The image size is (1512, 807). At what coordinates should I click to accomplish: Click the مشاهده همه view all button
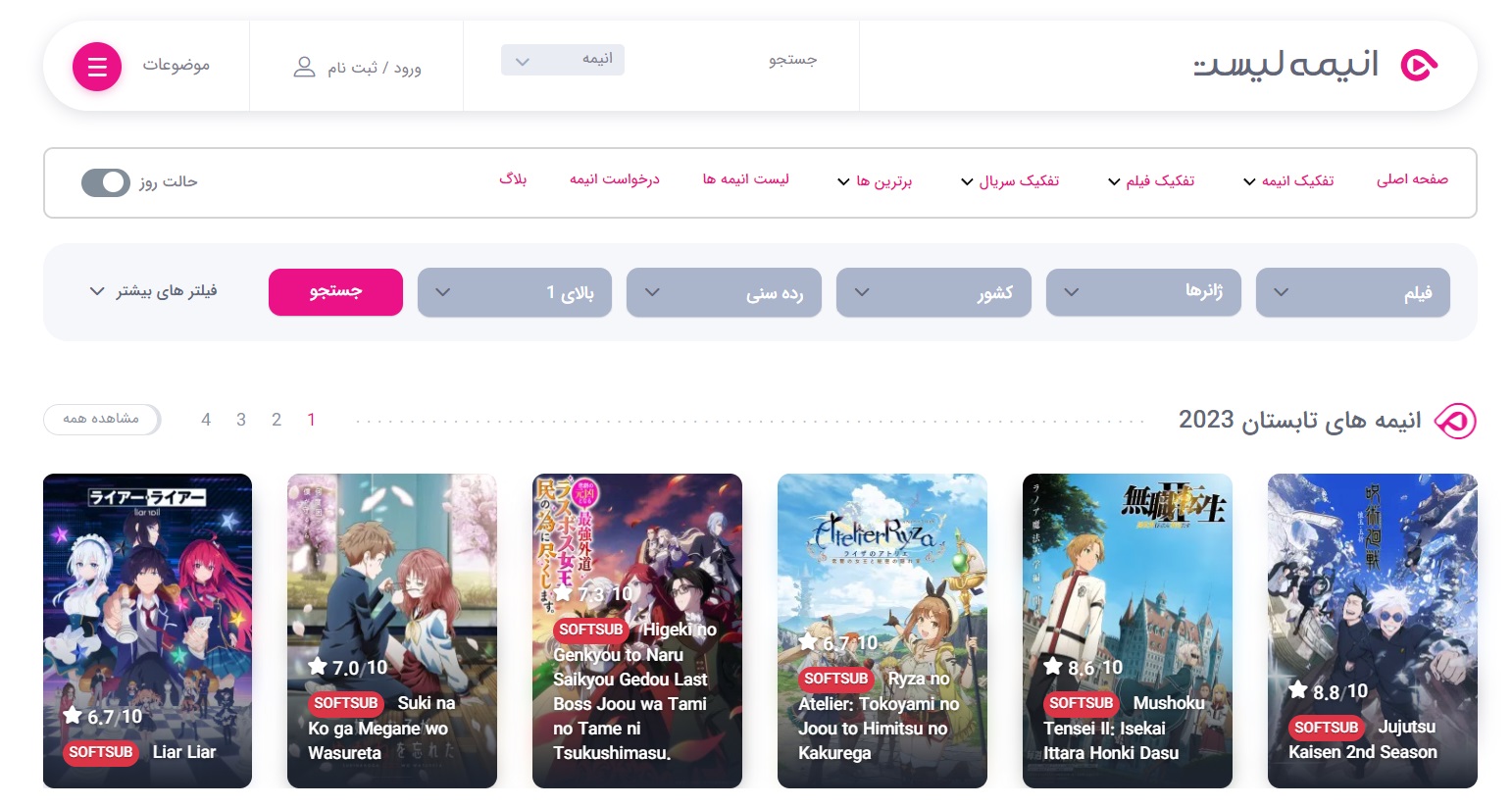click(102, 419)
